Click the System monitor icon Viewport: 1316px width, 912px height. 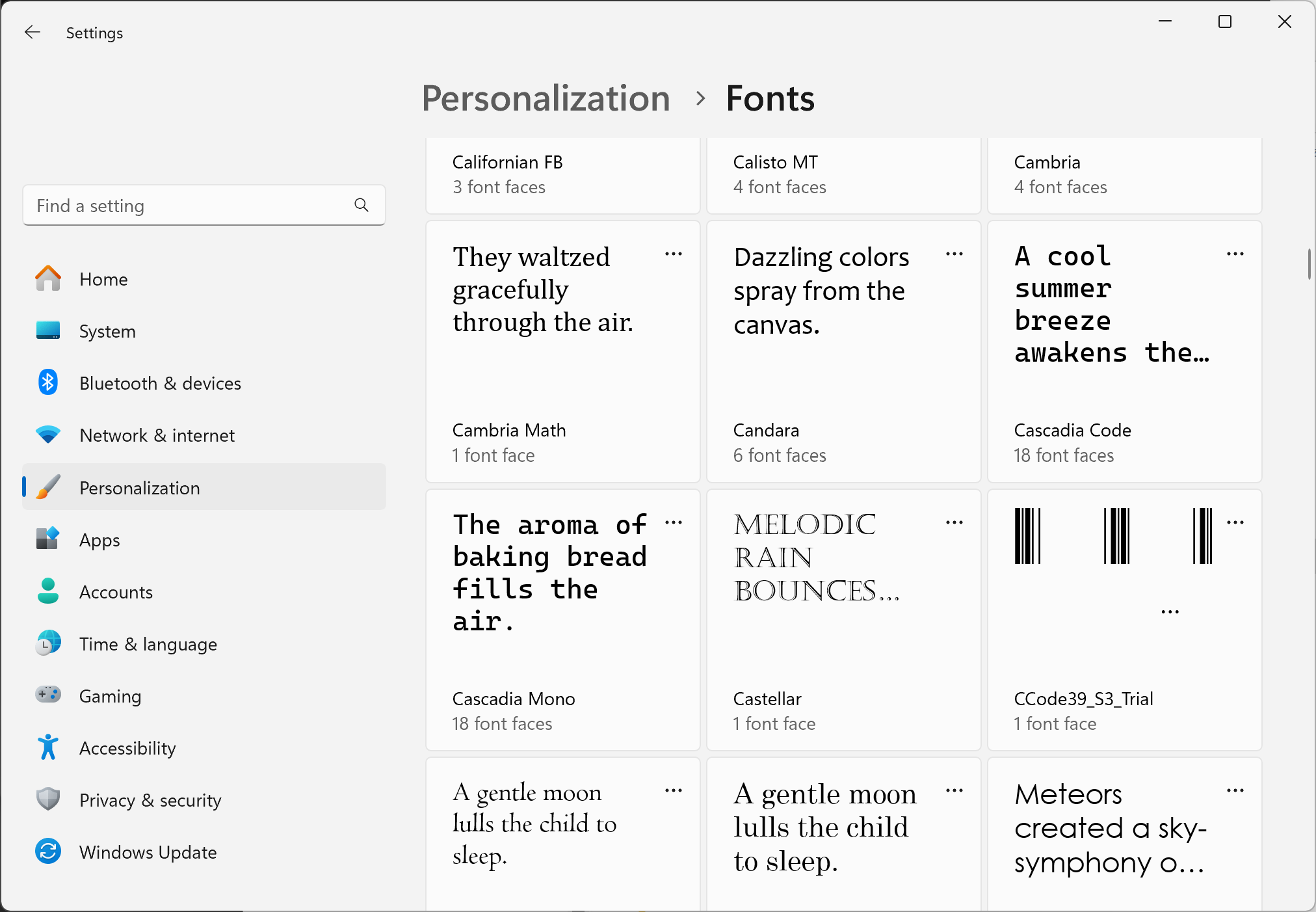coord(48,330)
